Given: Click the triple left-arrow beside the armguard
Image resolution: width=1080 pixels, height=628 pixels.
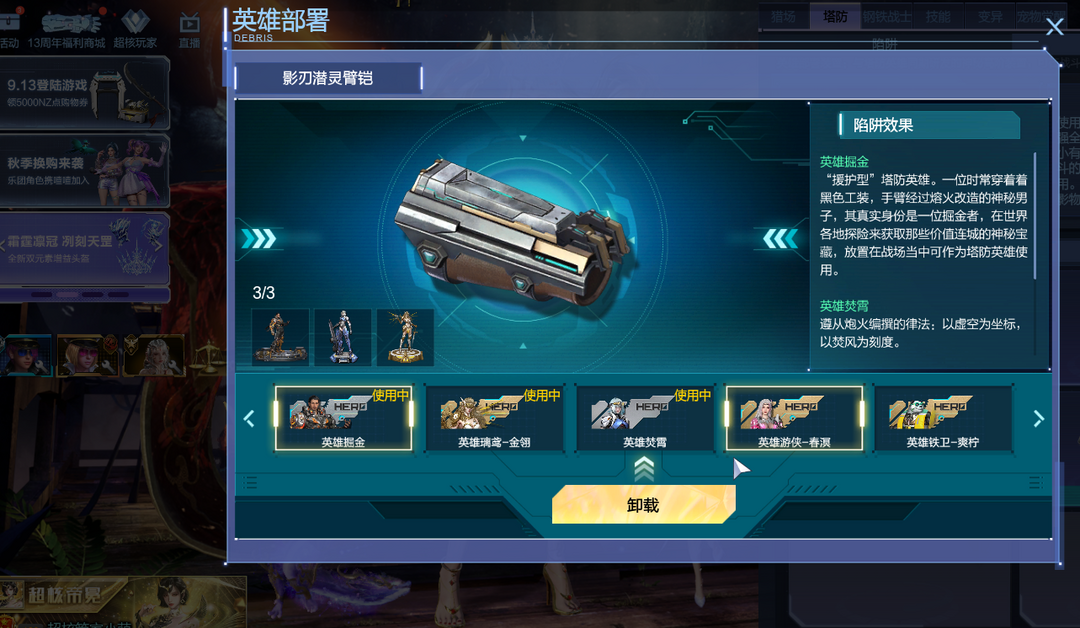Looking at the screenshot, I should (780, 239).
